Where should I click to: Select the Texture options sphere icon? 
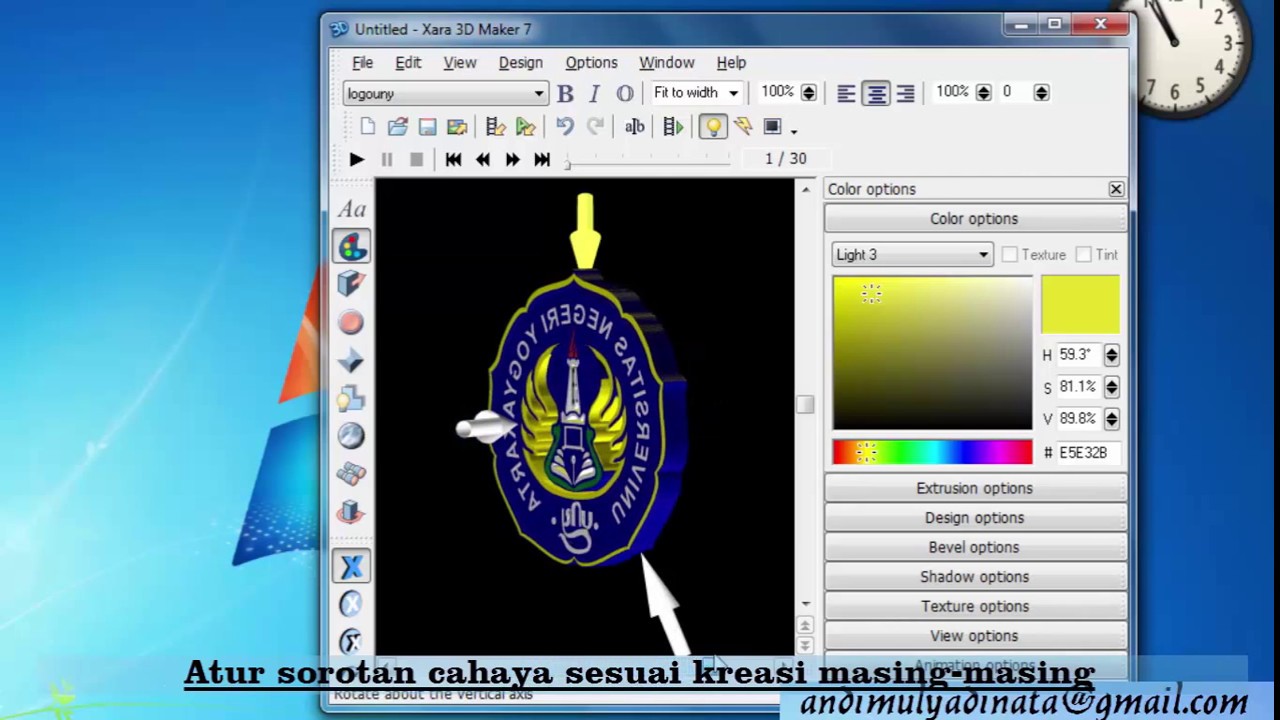pyautogui.click(x=351, y=436)
